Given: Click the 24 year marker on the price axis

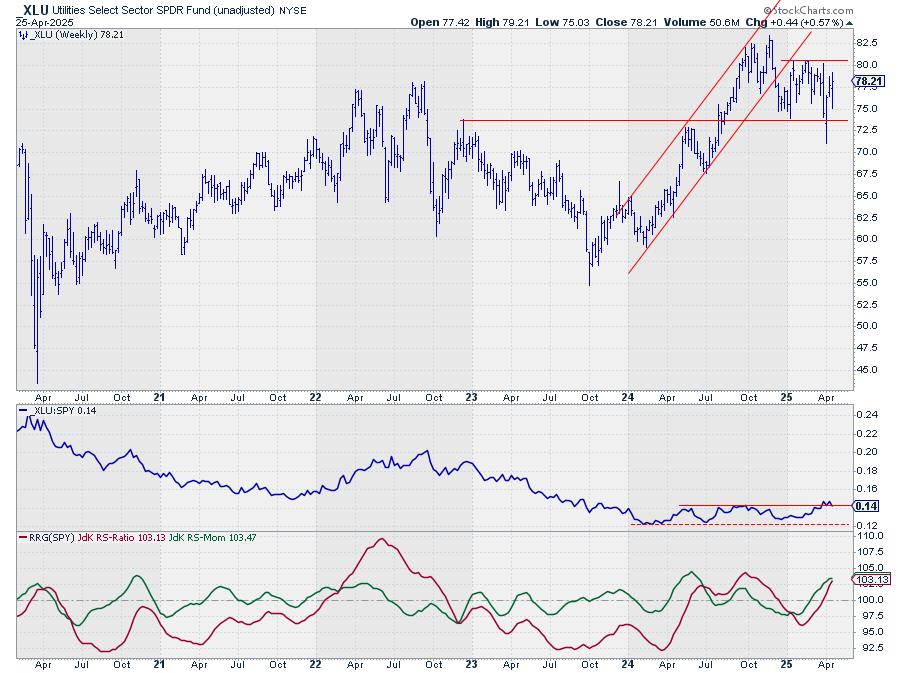Looking at the screenshot, I should pos(626,396).
